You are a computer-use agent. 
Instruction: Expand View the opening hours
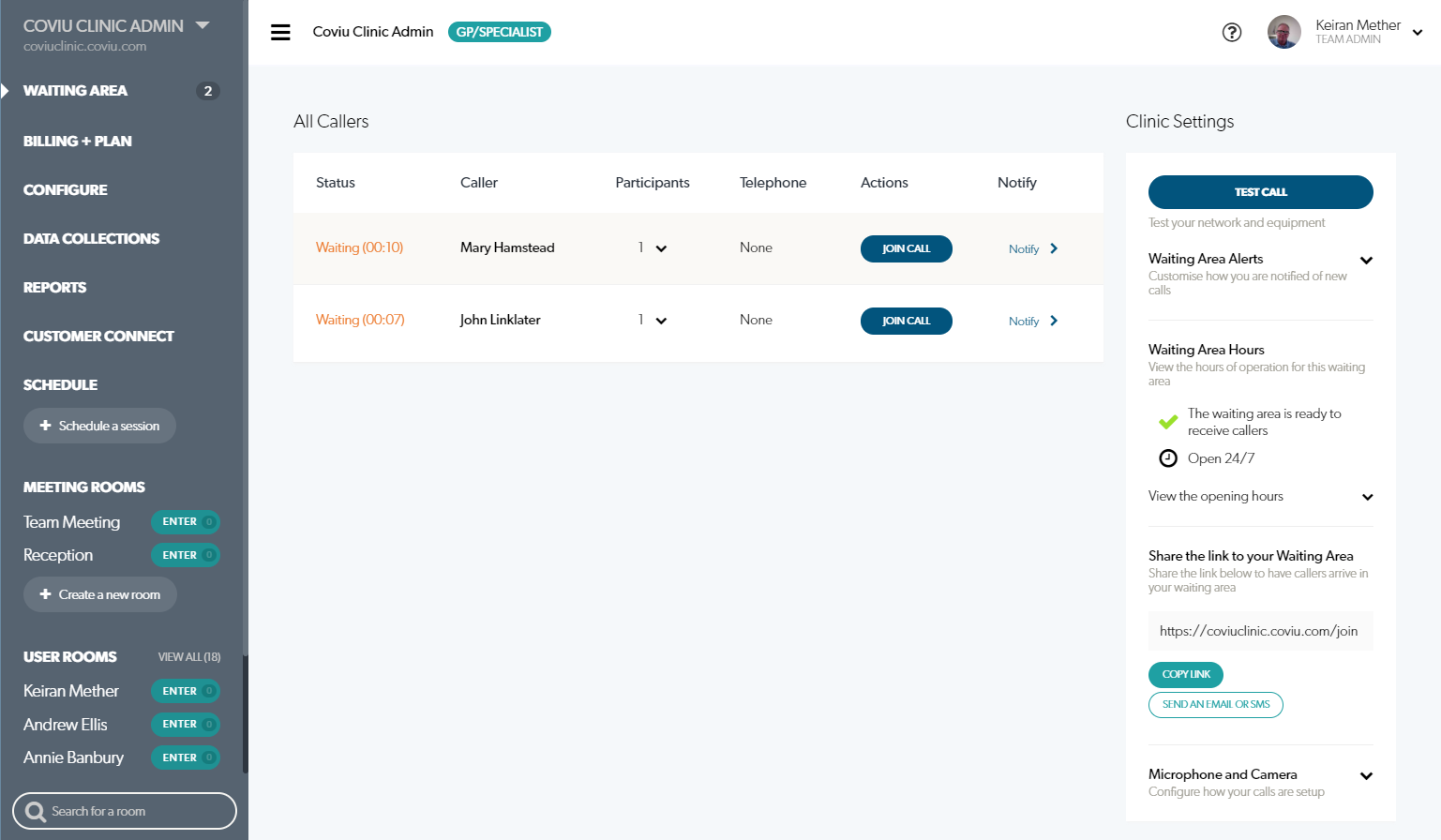(1367, 497)
